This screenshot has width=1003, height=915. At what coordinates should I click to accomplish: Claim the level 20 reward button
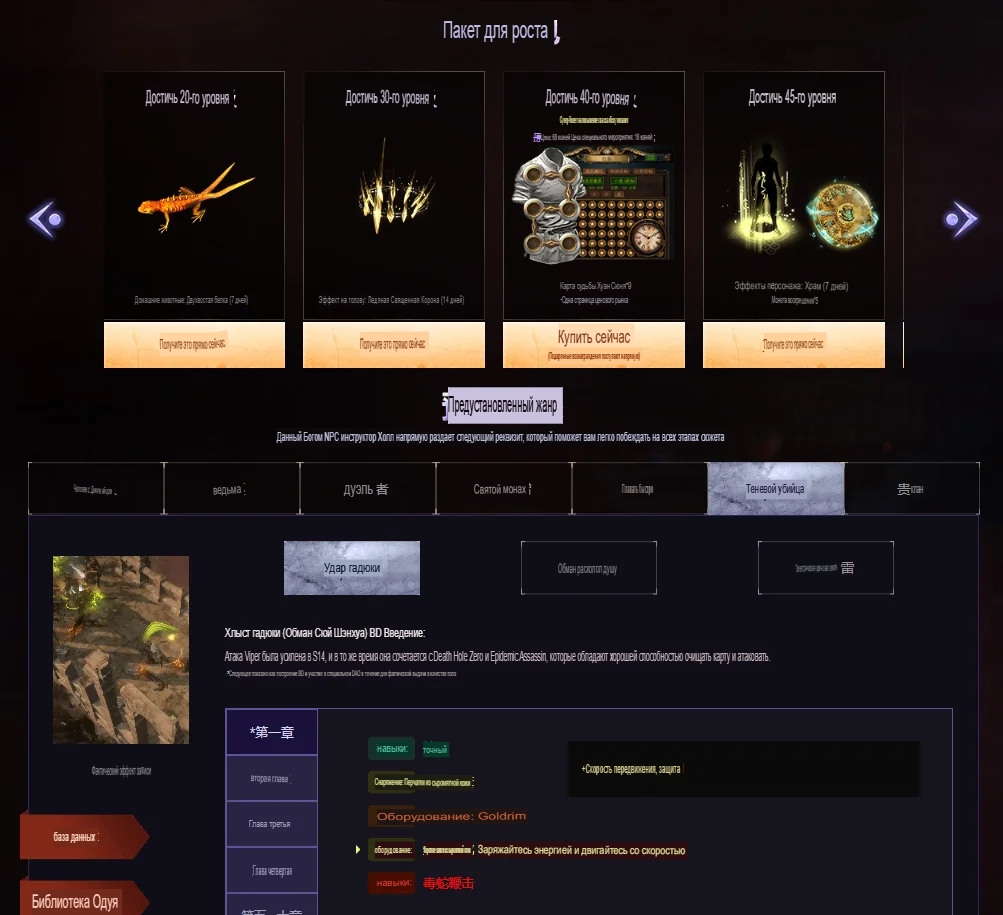tap(194, 345)
